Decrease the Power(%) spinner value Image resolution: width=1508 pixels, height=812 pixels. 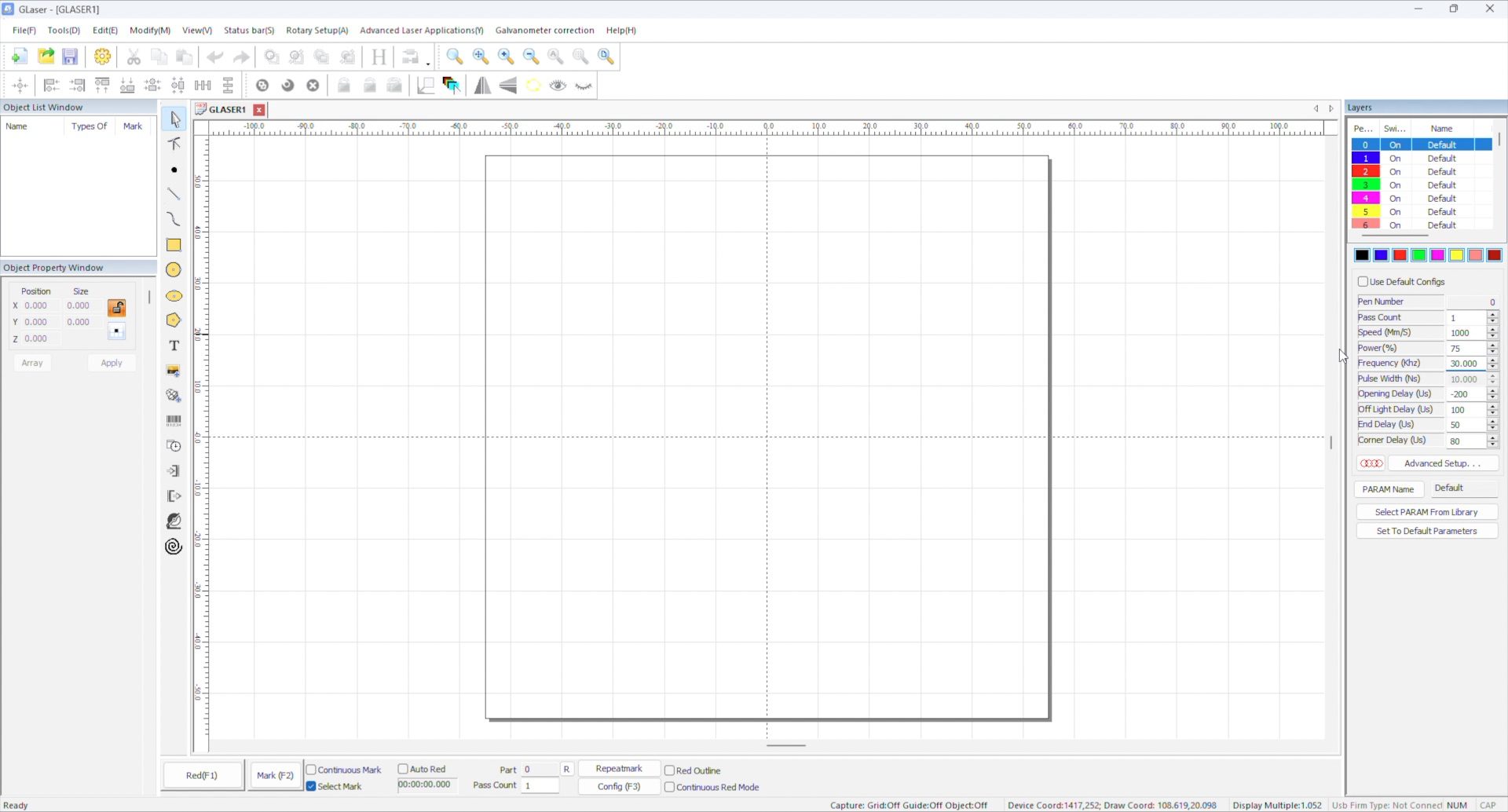(1492, 352)
